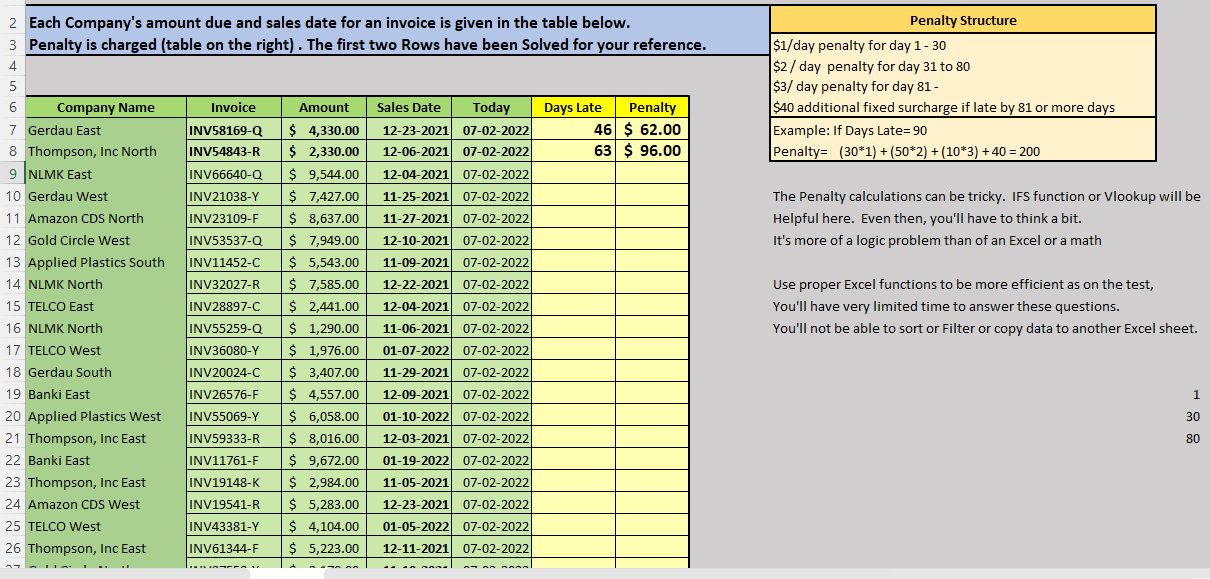The image size is (1210, 579).
Task: Click row header number 20
Action: coord(12,416)
